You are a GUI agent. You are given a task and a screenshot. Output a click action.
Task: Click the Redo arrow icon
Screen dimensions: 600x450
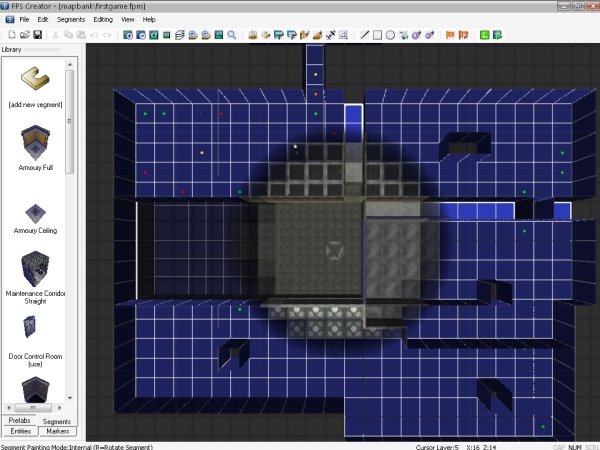coord(107,35)
